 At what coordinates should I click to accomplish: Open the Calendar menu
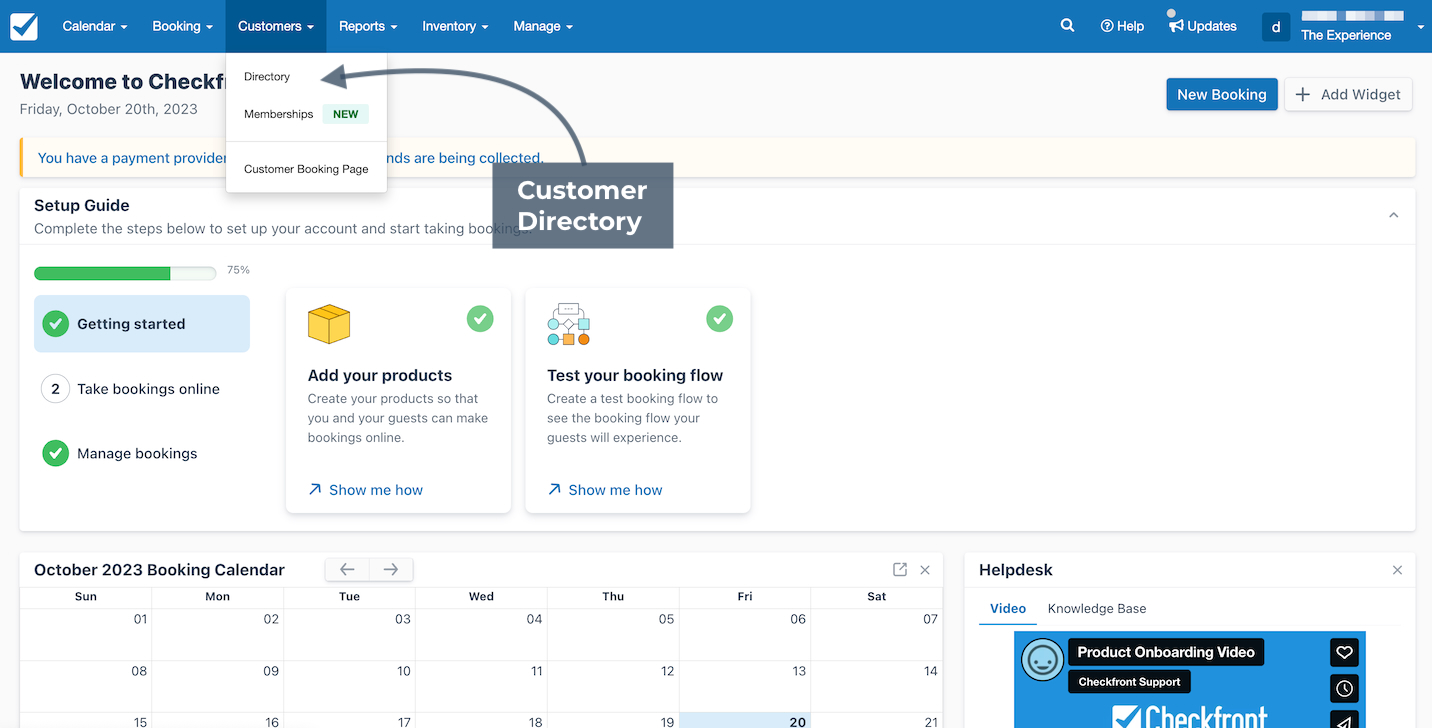tap(95, 26)
